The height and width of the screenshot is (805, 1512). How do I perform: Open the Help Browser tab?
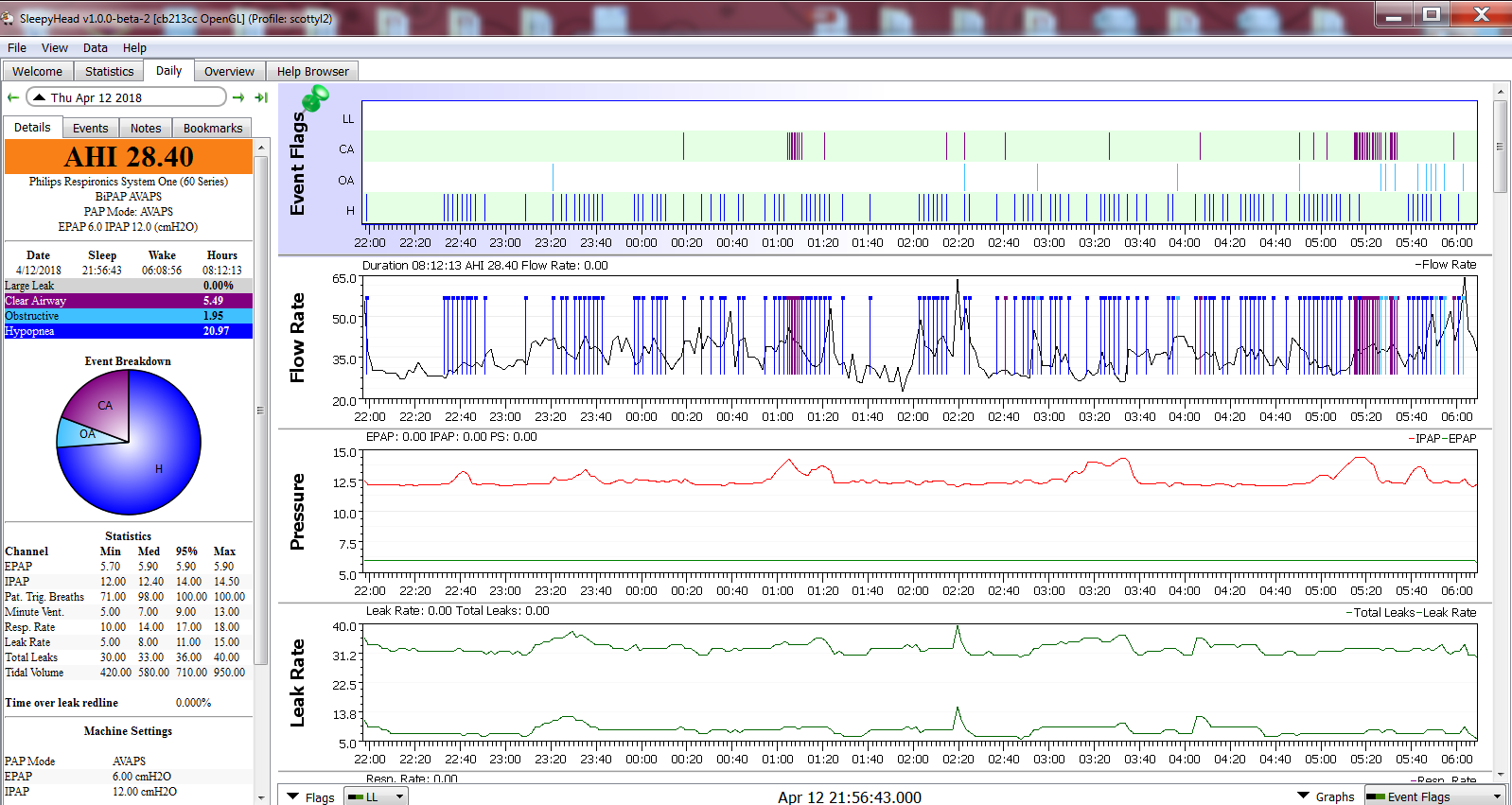pos(312,71)
